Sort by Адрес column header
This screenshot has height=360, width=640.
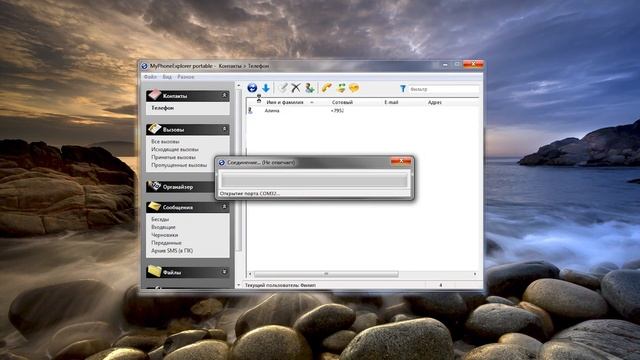[435, 102]
